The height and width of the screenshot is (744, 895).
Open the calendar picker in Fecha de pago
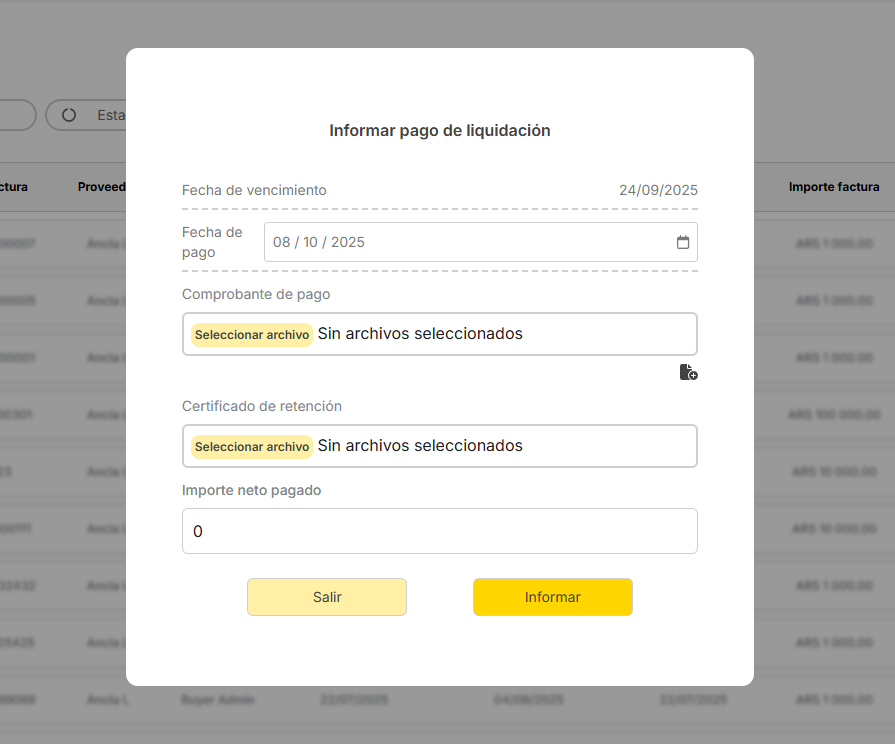click(683, 242)
